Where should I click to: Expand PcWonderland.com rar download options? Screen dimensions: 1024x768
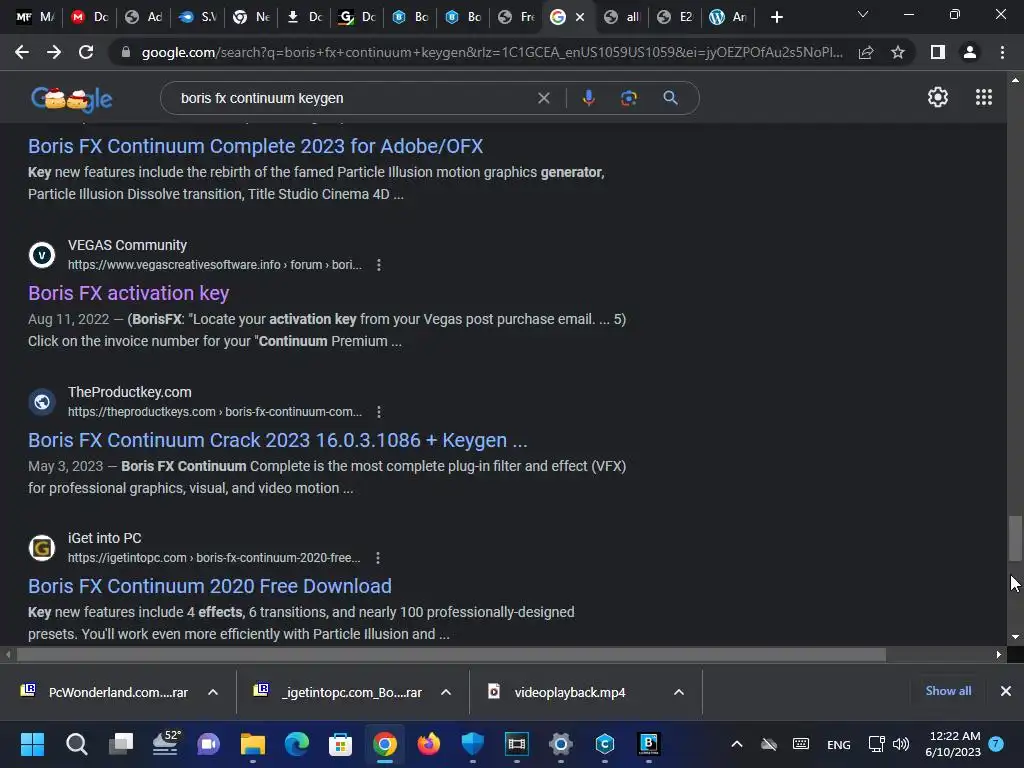click(x=213, y=692)
